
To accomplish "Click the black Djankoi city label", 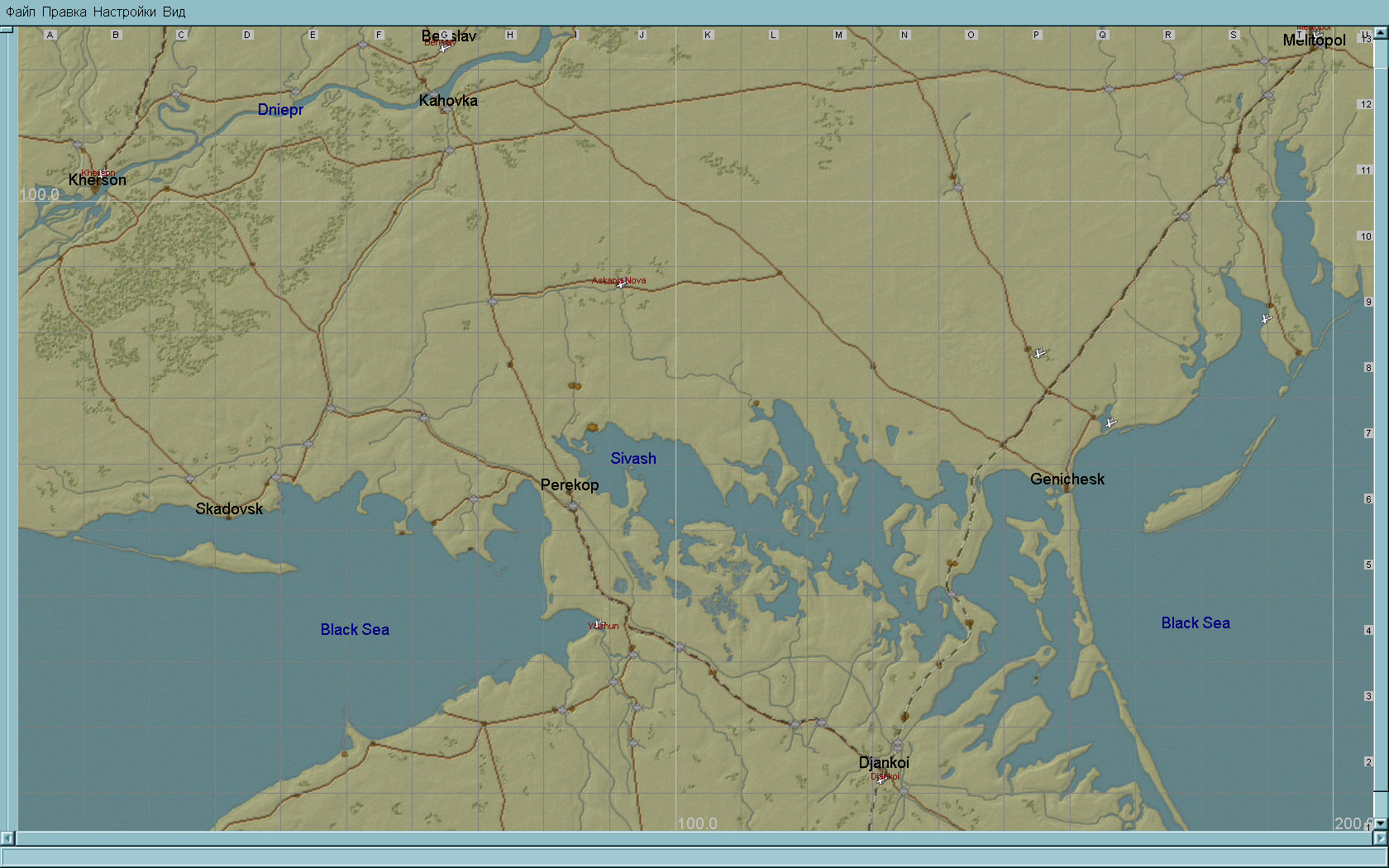I will tap(884, 763).
